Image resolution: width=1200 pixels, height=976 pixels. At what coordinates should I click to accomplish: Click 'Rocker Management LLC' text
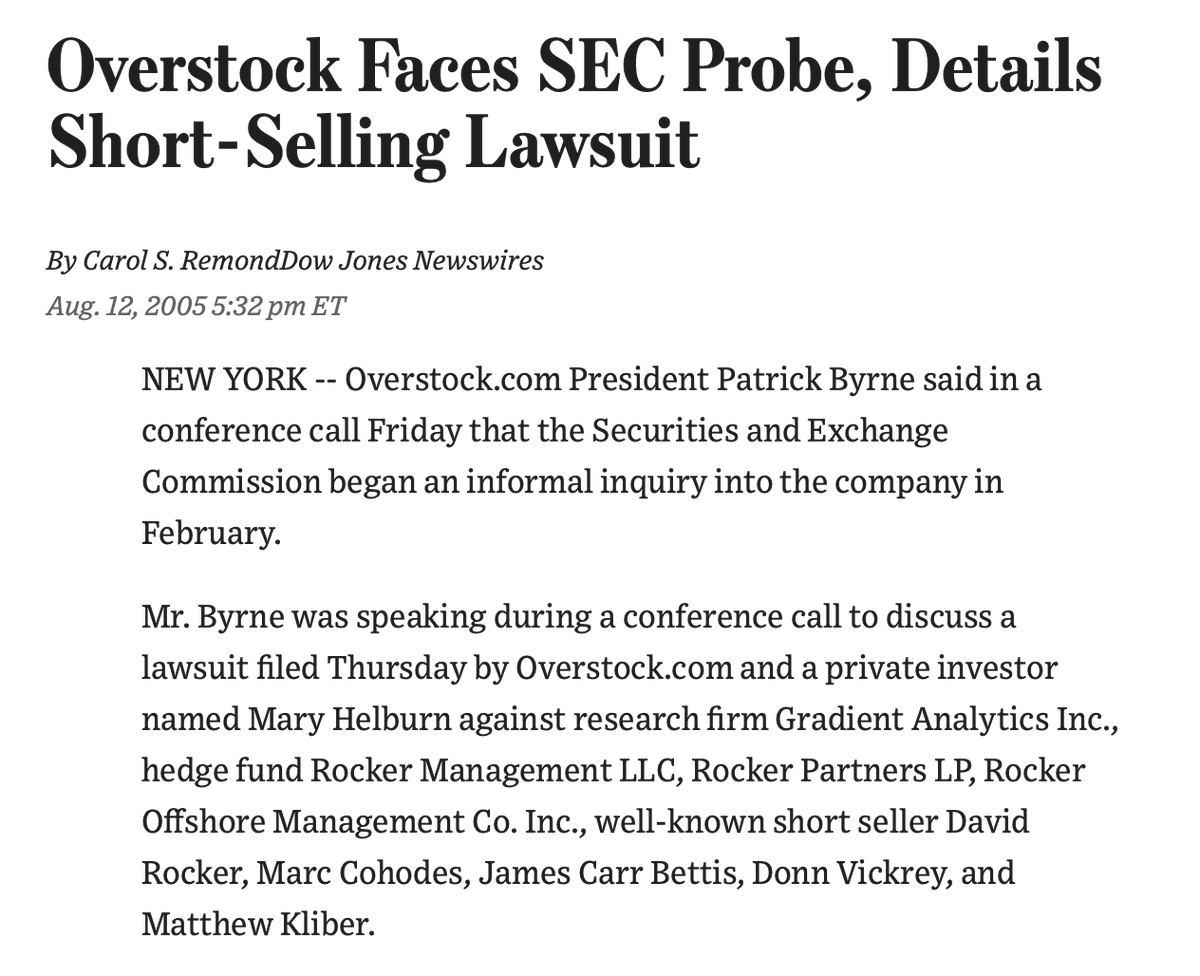pyautogui.click(x=496, y=771)
